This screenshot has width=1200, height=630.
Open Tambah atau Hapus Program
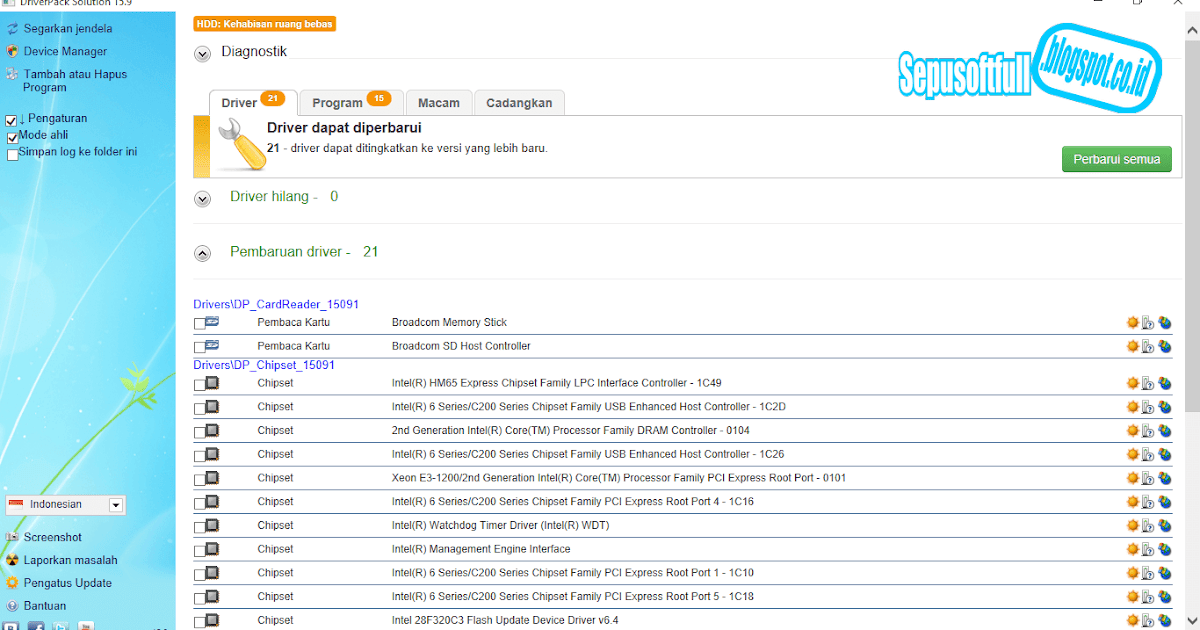pos(75,81)
